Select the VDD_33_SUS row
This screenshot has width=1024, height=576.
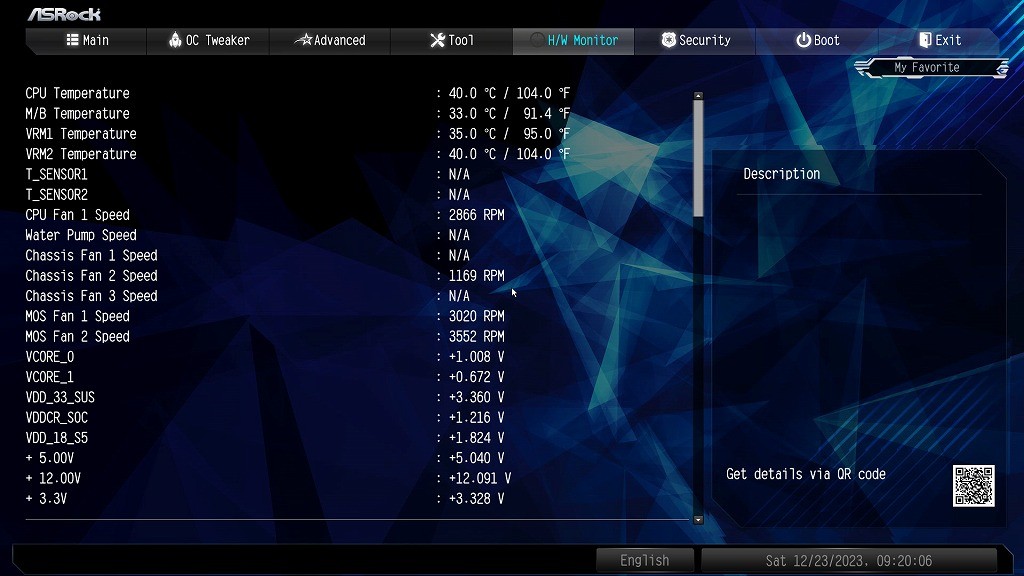tap(265, 397)
